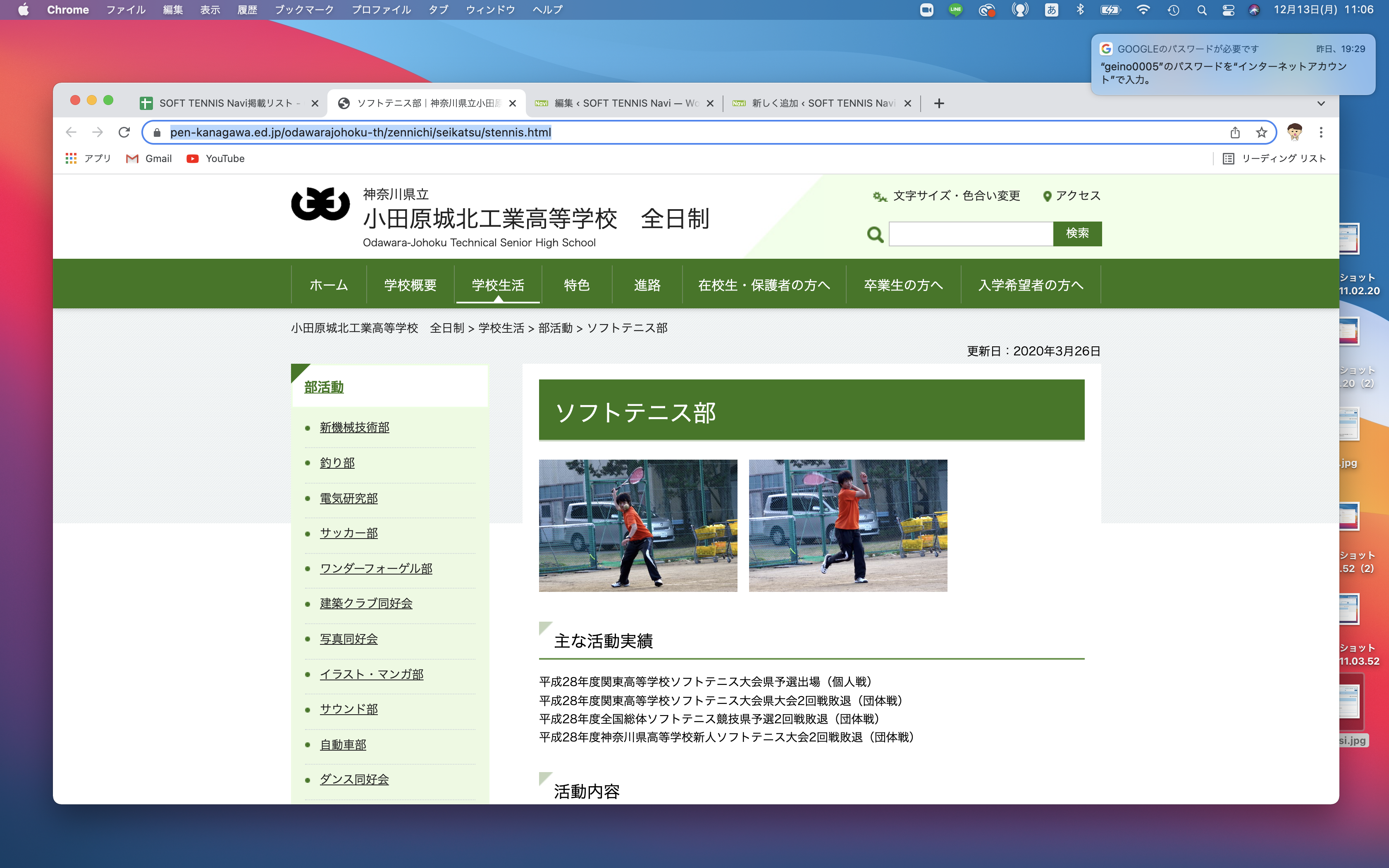
Task: Open macOS Control Center icon
Action: coord(1228,10)
